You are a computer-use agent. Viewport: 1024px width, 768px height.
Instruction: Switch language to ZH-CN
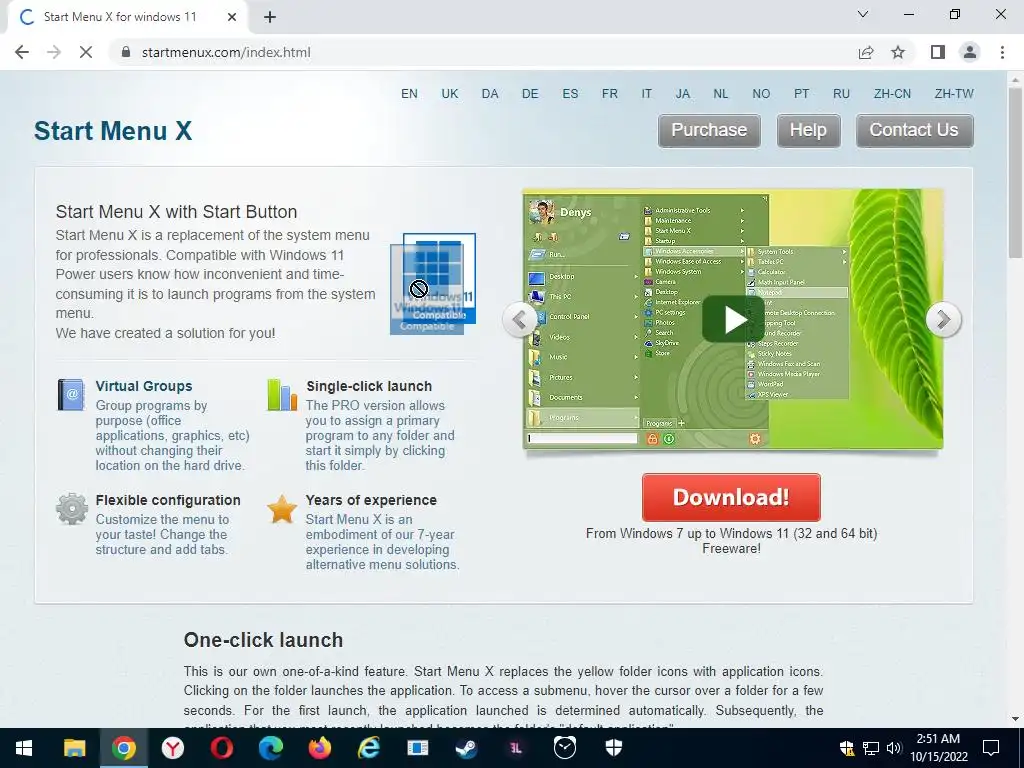tap(892, 93)
